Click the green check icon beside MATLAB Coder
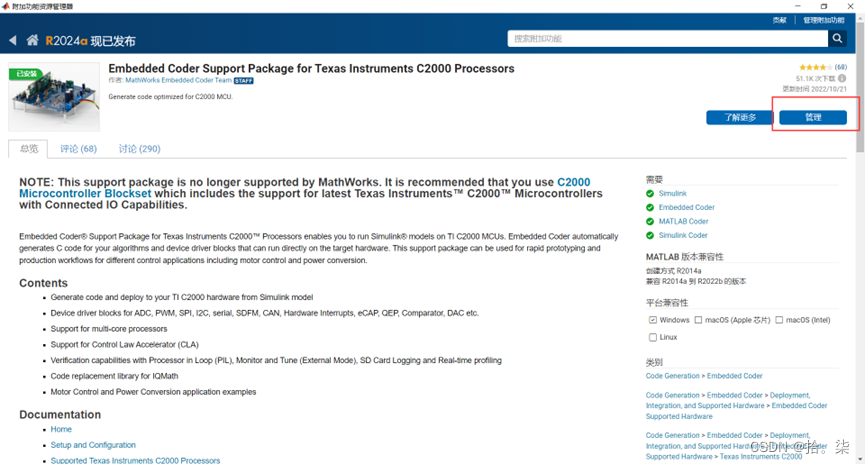 pyautogui.click(x=650, y=221)
